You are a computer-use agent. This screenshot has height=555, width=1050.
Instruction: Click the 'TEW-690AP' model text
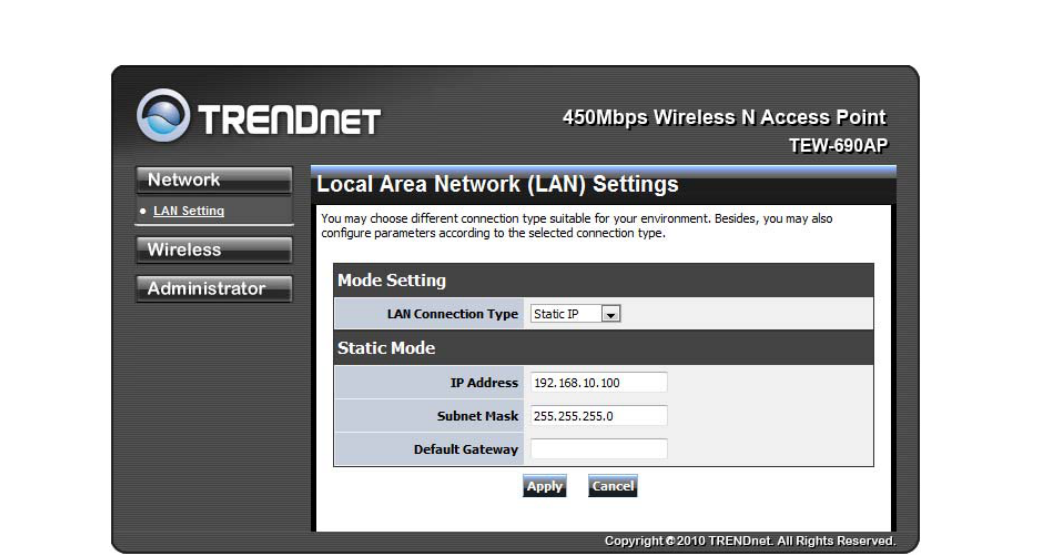coord(838,146)
